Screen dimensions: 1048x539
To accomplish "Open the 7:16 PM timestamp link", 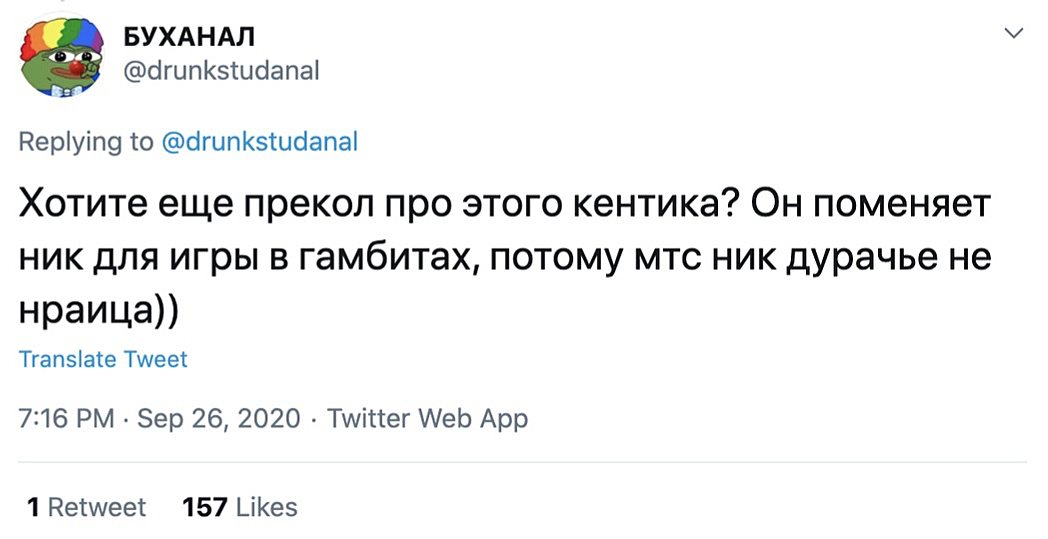I will 66,418.
